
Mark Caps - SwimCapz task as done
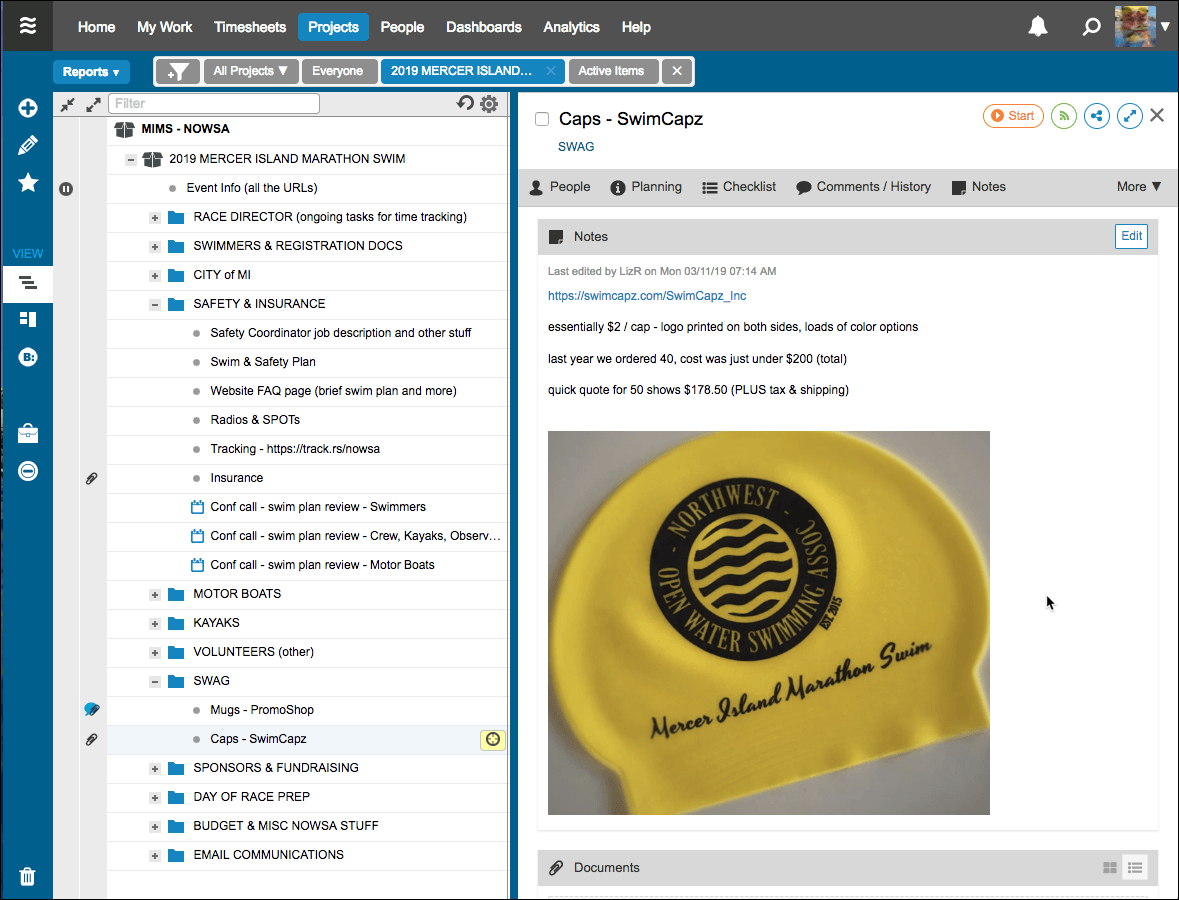[541, 119]
